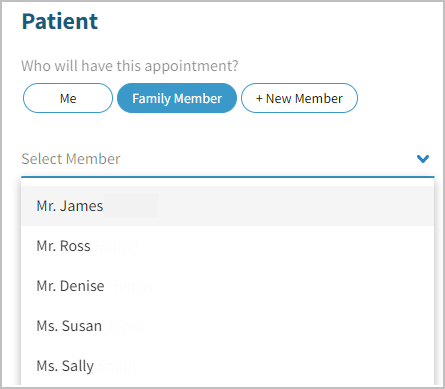The image size is (445, 389).
Task: Select the Family Member option
Action: pyautogui.click(x=177, y=98)
